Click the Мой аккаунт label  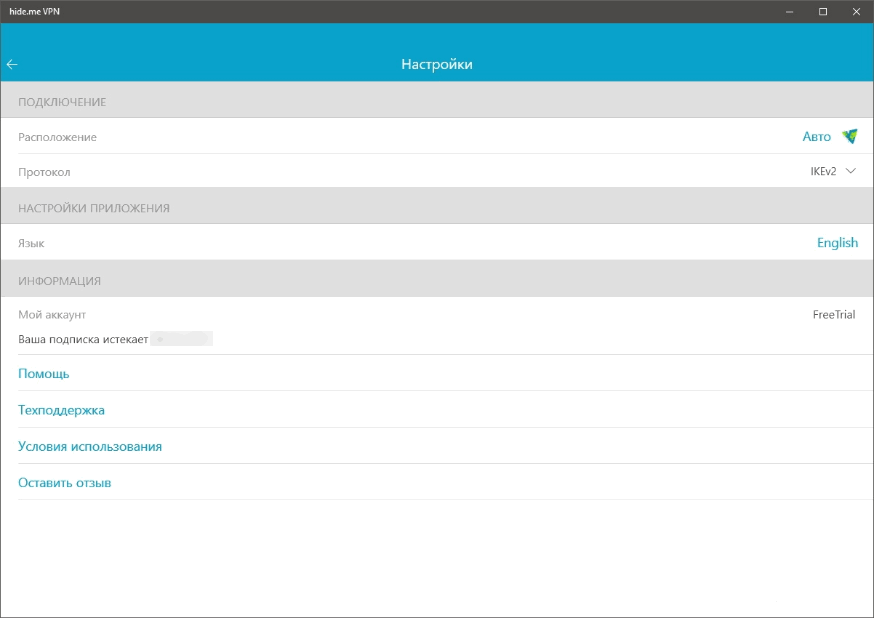point(52,315)
